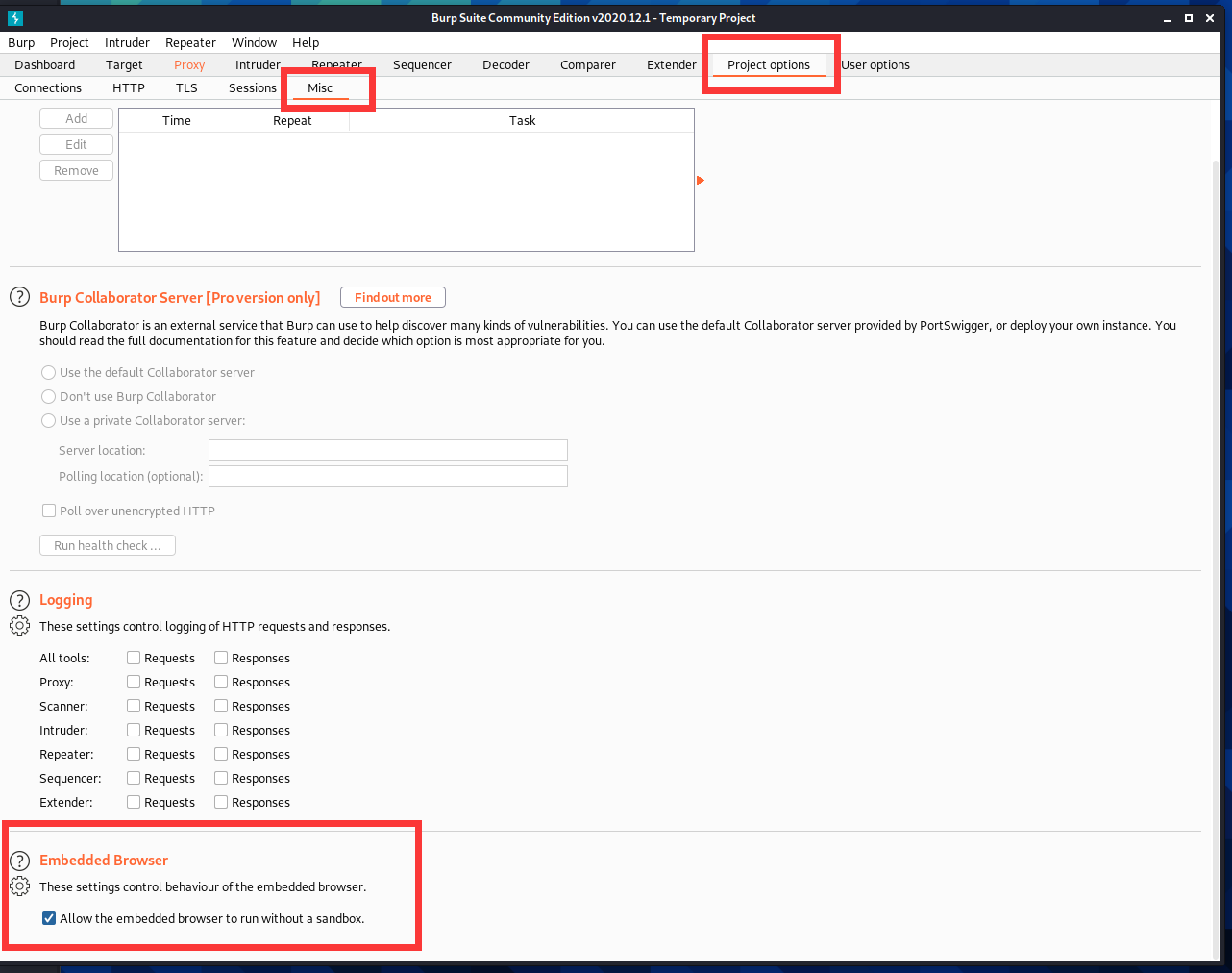Sort tasks table by Time column

point(177,120)
